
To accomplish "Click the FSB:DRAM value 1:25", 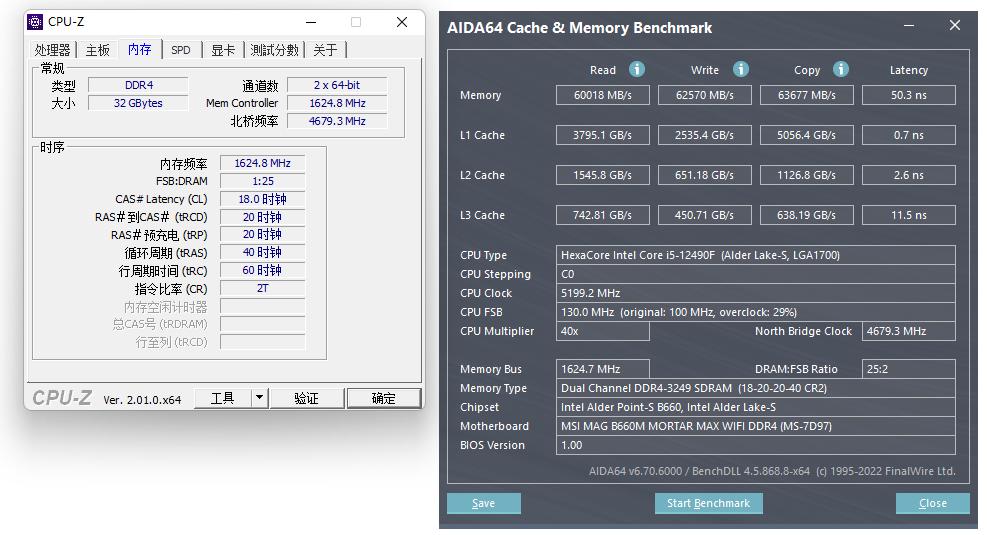I will click(x=262, y=181).
